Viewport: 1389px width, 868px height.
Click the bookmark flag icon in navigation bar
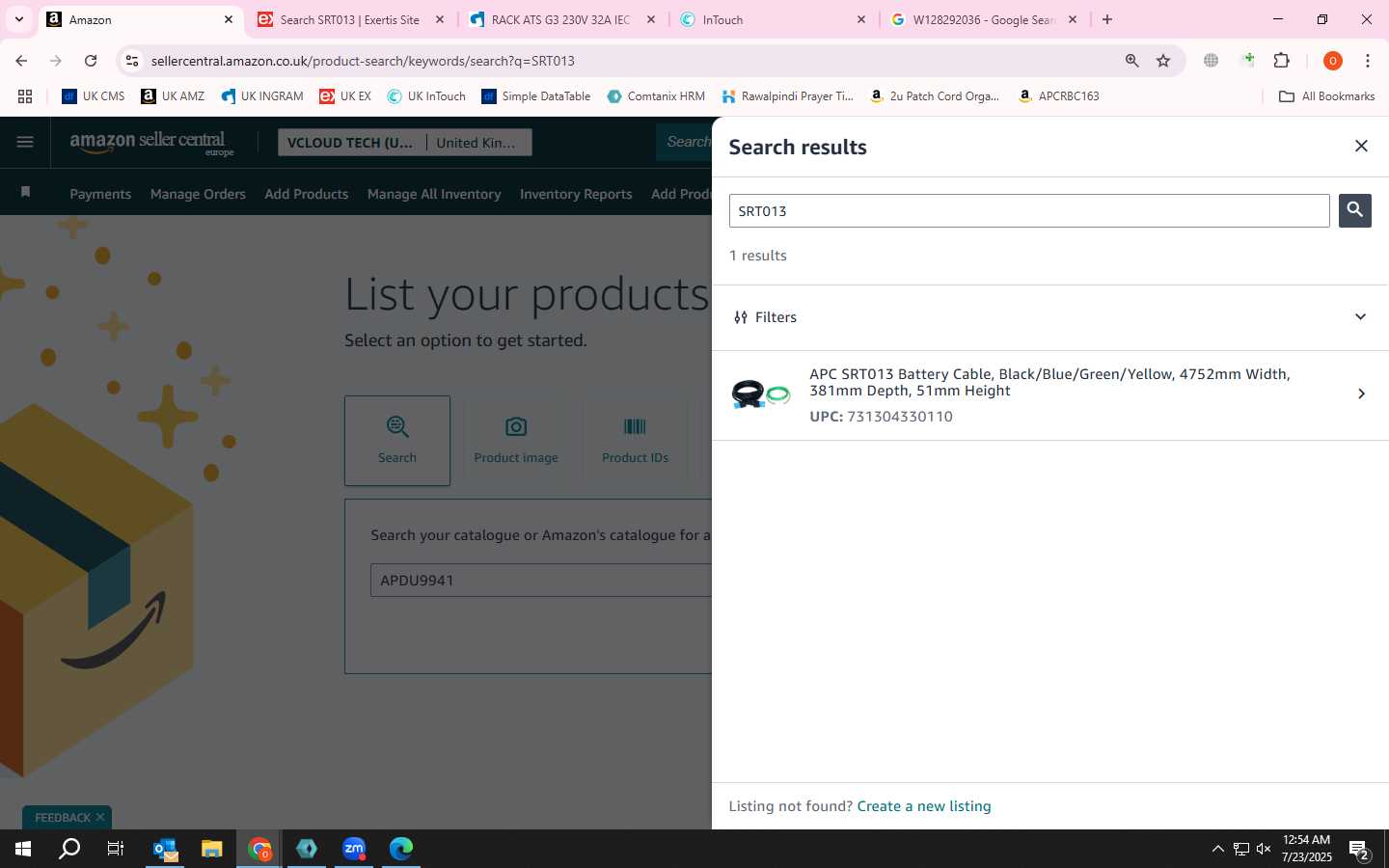click(25, 192)
